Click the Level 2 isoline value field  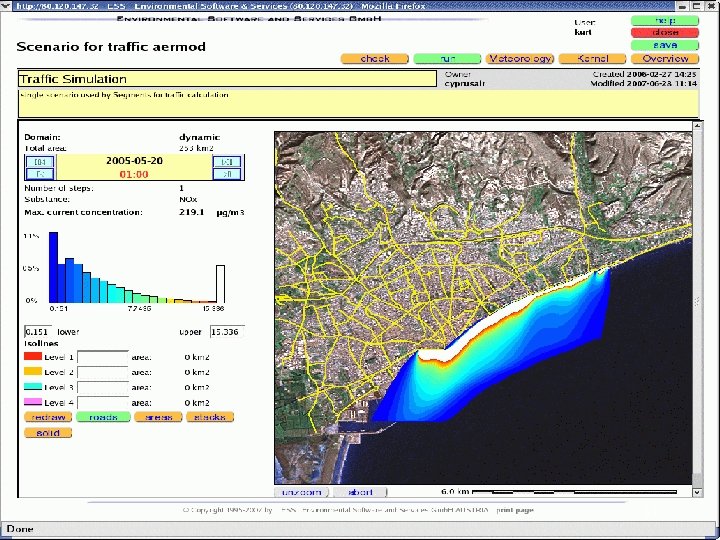[103, 372]
